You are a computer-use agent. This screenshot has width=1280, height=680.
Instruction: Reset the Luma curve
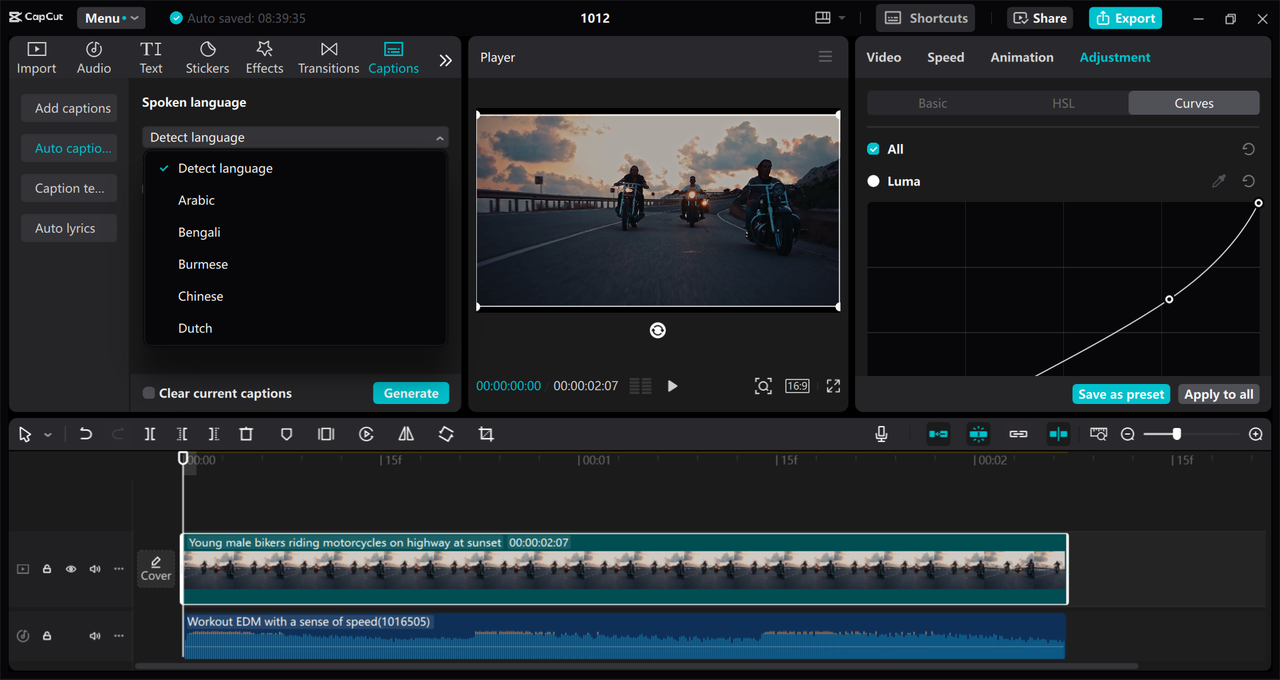(x=1248, y=181)
